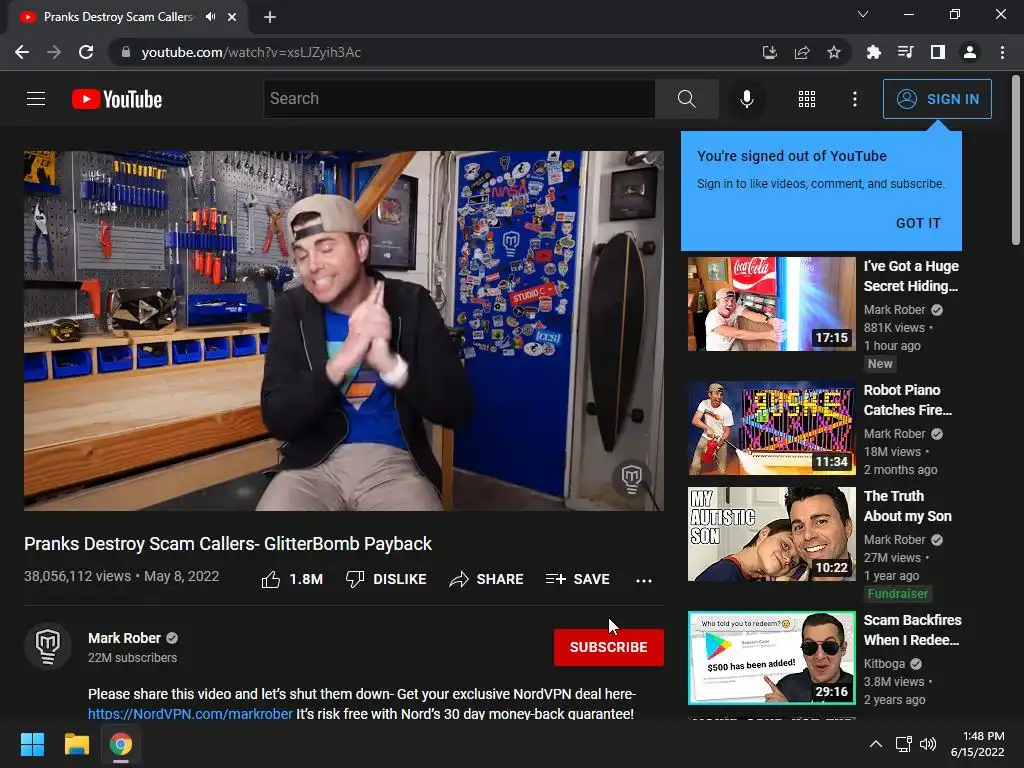Open a new browser tab
This screenshot has width=1024, height=768.
(270, 17)
